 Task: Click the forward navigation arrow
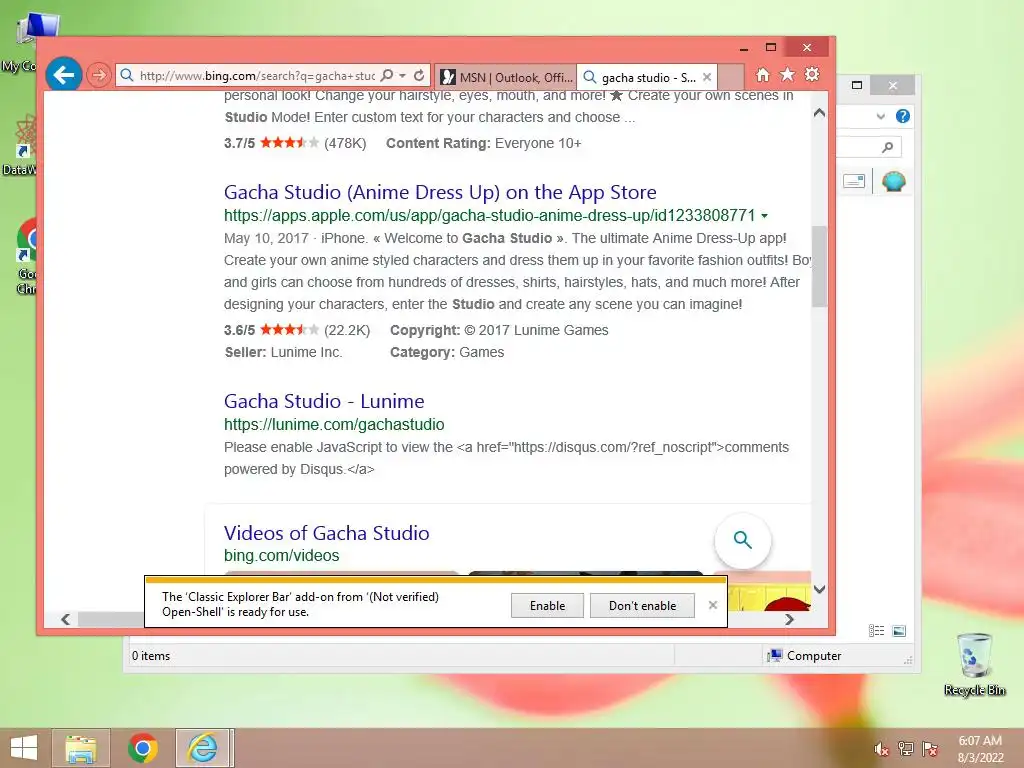coord(99,76)
